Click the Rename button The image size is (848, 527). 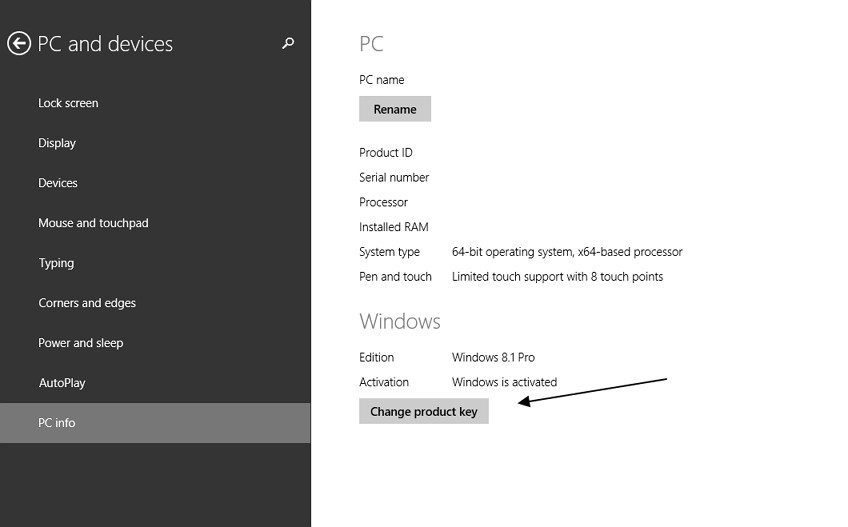coord(395,109)
